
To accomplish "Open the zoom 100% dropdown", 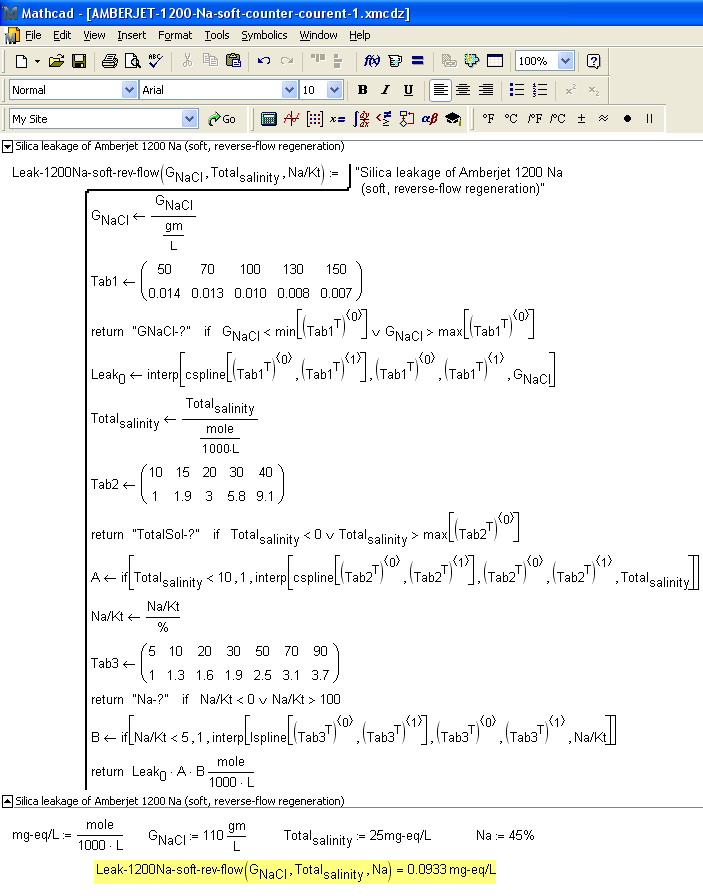I will 565,61.
